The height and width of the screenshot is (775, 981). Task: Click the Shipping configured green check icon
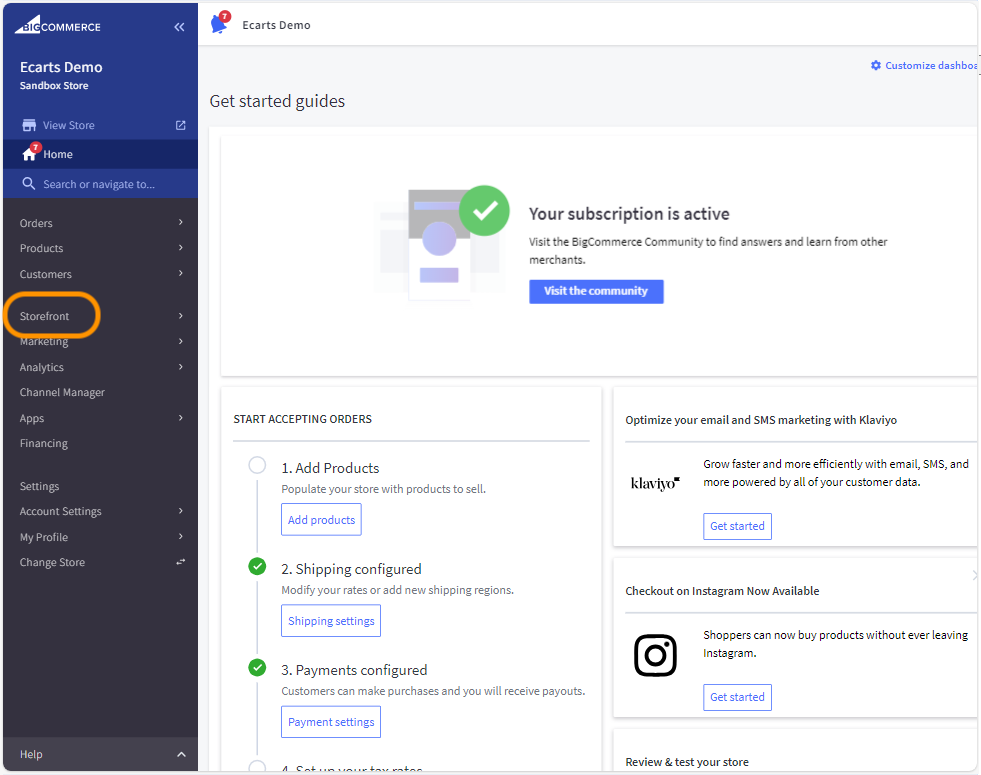(257, 566)
